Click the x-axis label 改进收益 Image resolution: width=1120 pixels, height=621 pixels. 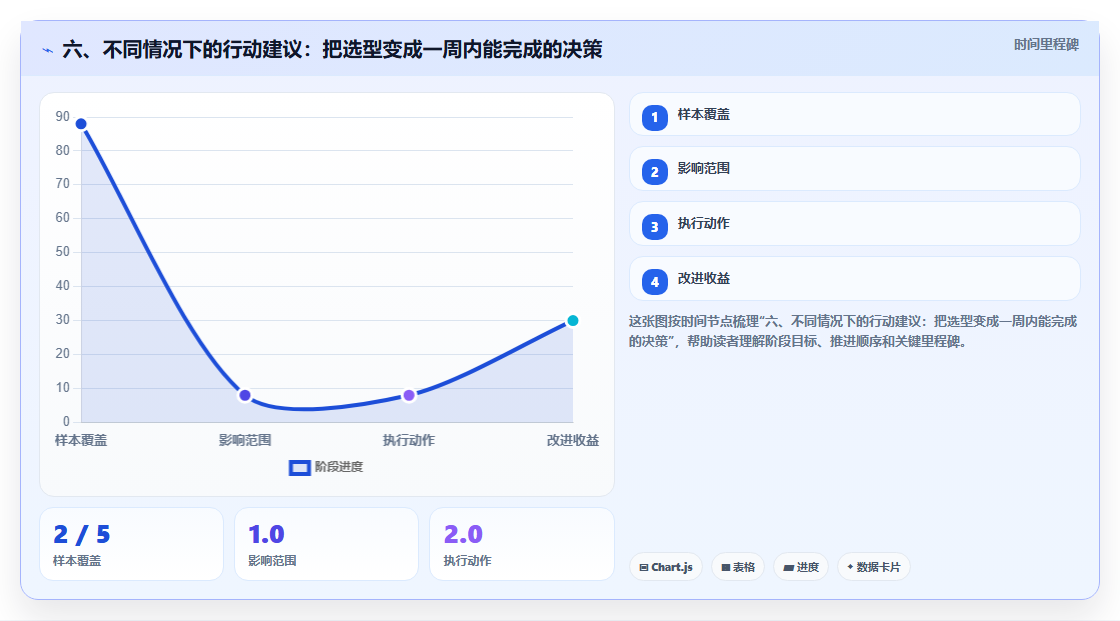(573, 440)
